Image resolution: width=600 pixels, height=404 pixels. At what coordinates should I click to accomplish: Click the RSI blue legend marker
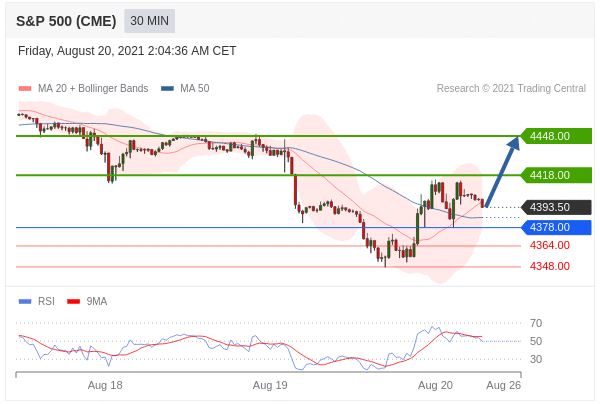coord(24,301)
